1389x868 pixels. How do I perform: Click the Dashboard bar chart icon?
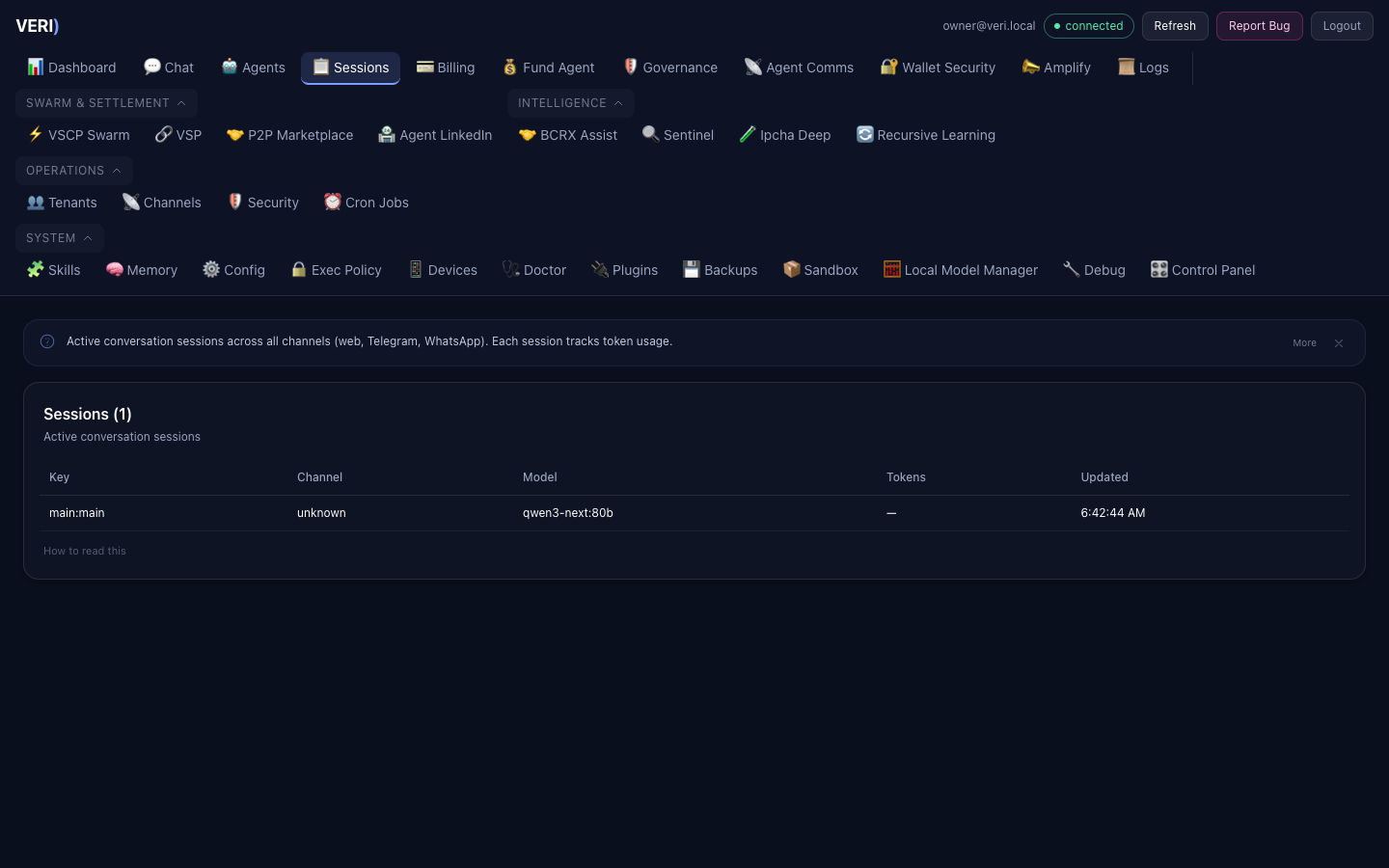click(x=36, y=67)
